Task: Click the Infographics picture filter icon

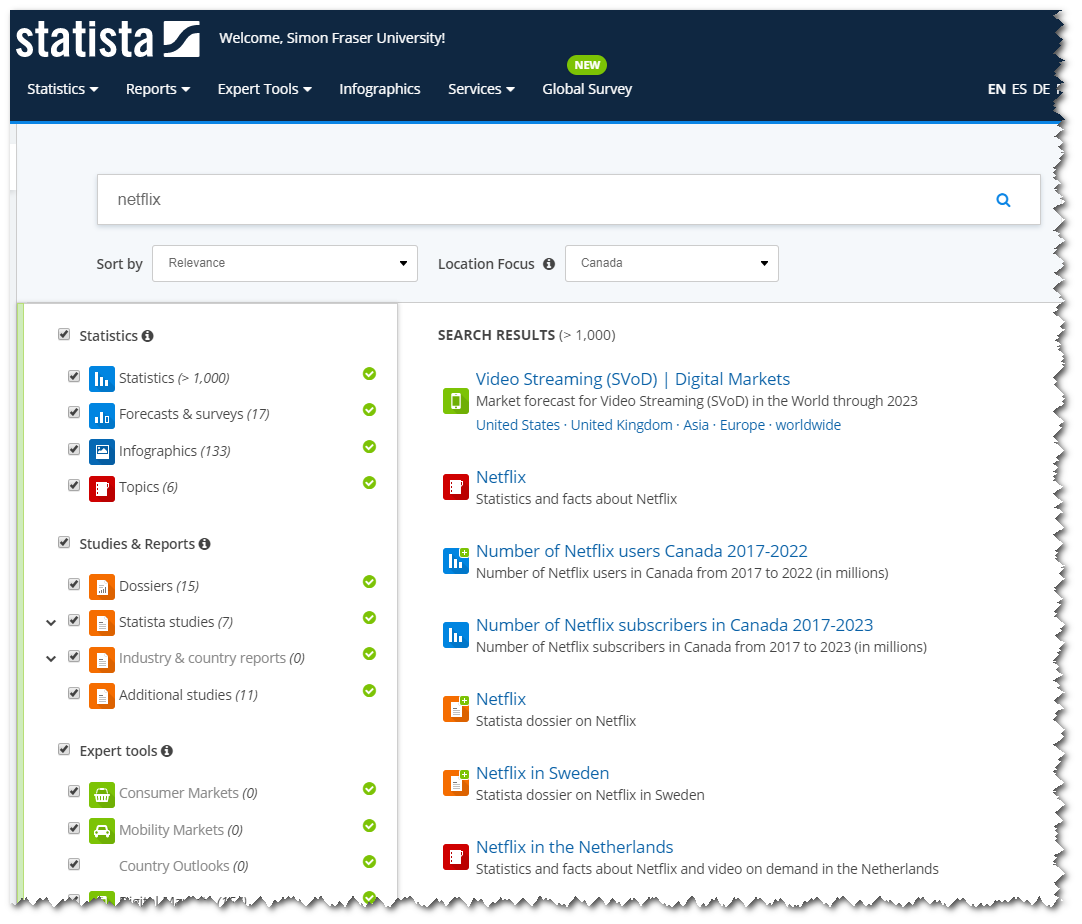Action: pyautogui.click(x=101, y=452)
